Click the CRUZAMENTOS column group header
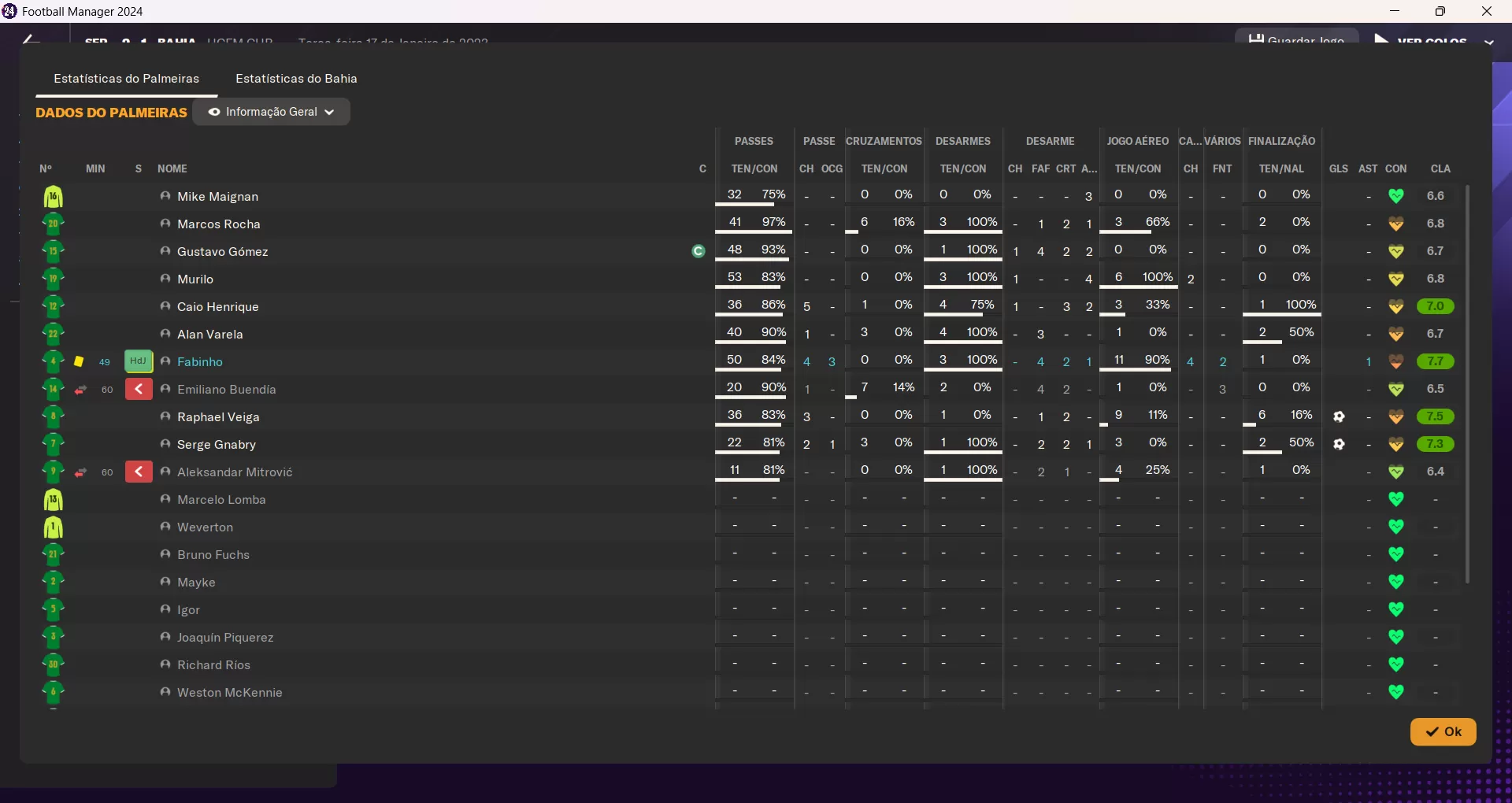The height and width of the screenshot is (803, 1512). (884, 142)
